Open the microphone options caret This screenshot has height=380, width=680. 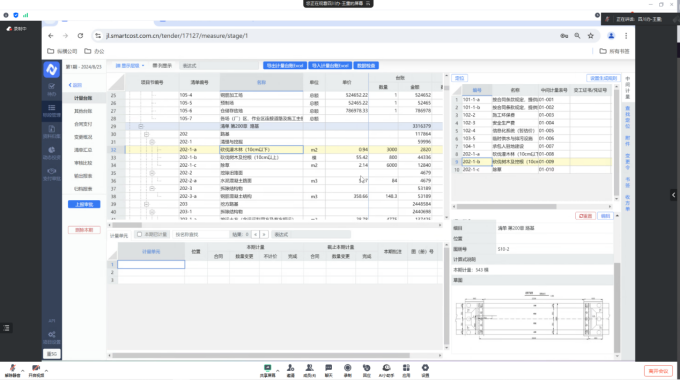[23, 370]
